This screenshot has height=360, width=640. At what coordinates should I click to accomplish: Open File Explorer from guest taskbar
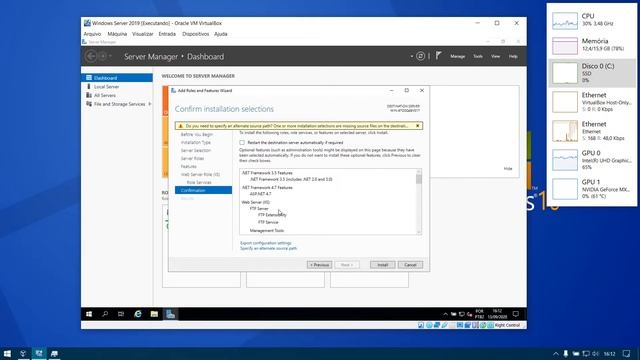[x=154, y=314]
